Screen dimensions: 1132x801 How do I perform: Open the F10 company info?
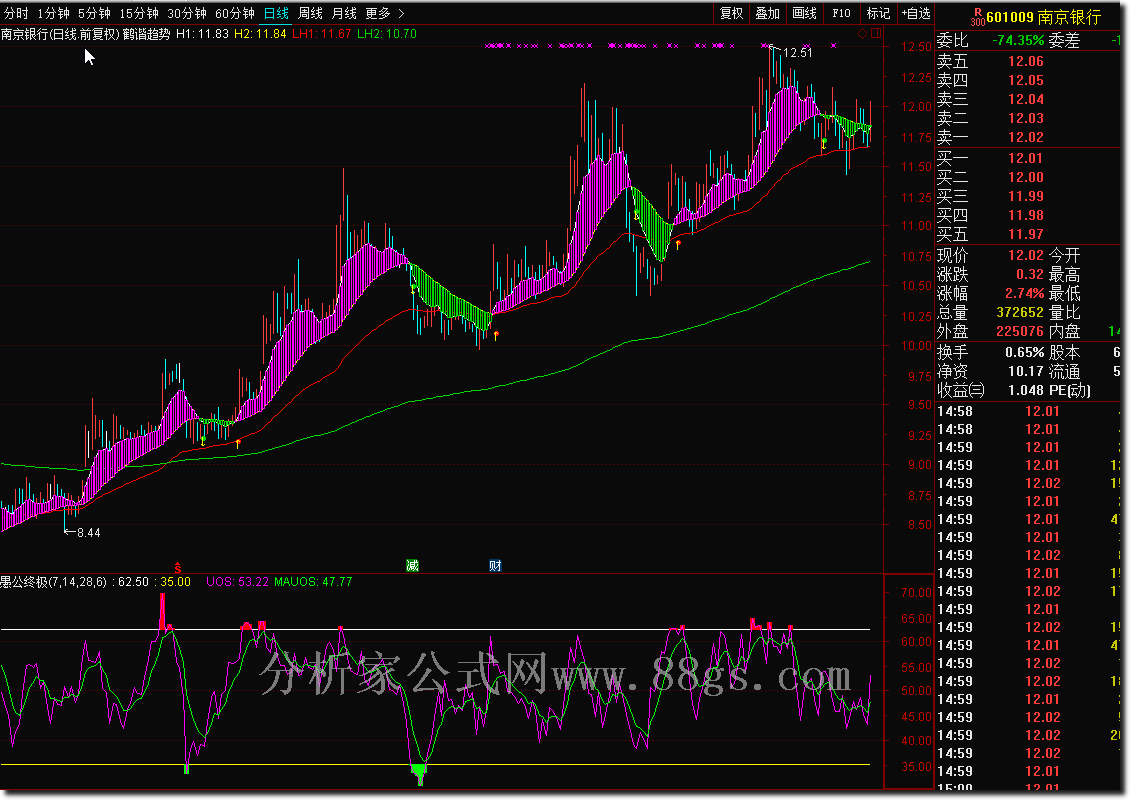[841, 13]
